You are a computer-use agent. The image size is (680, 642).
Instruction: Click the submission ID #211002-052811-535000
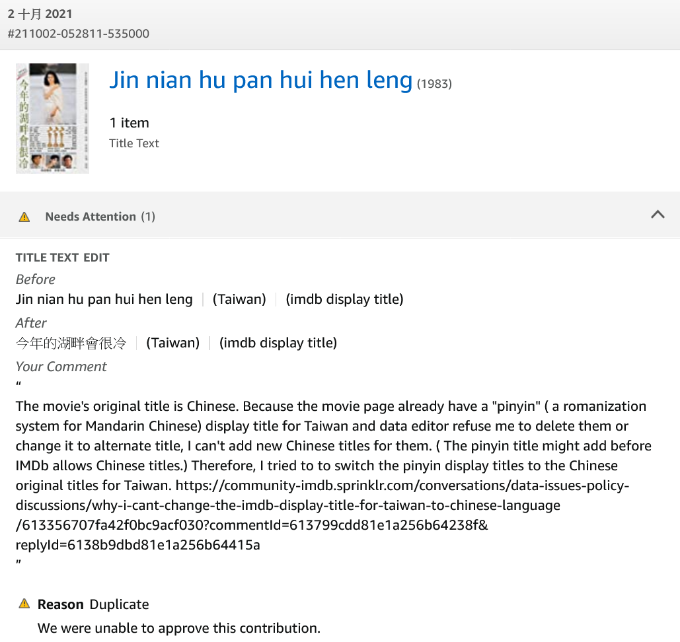coord(78,33)
